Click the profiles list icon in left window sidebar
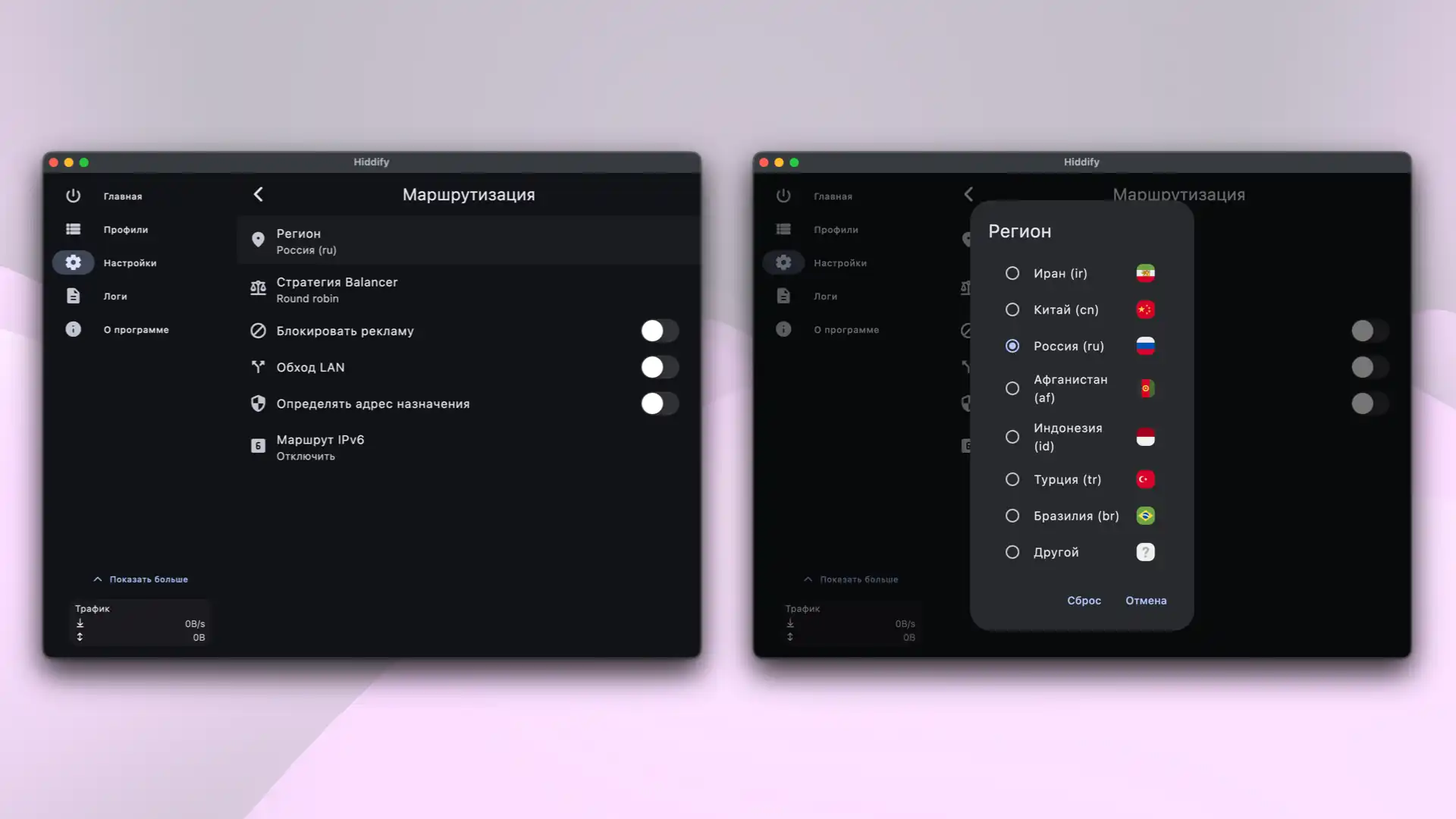 tap(73, 229)
